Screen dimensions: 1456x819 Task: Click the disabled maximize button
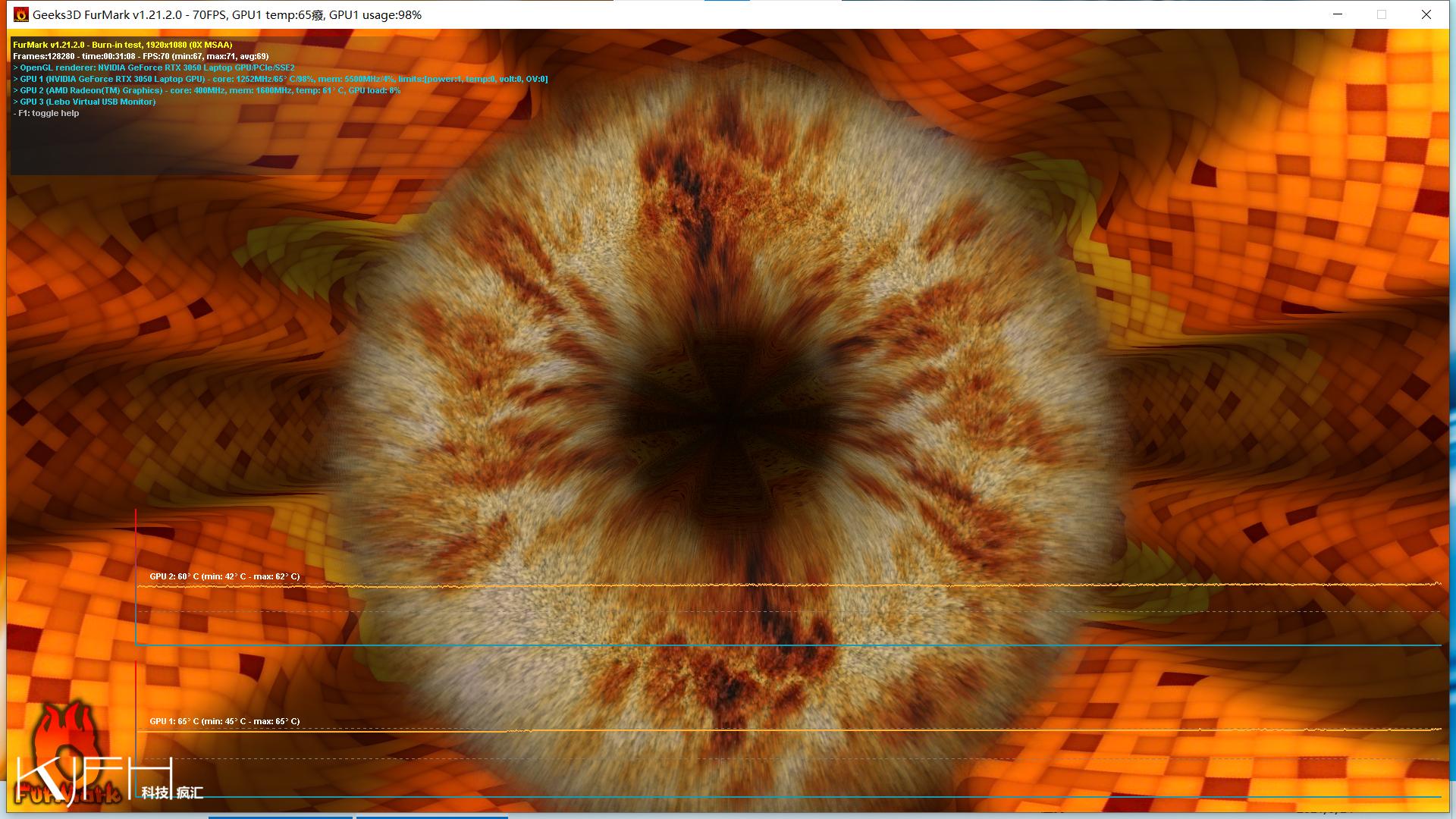(1382, 14)
